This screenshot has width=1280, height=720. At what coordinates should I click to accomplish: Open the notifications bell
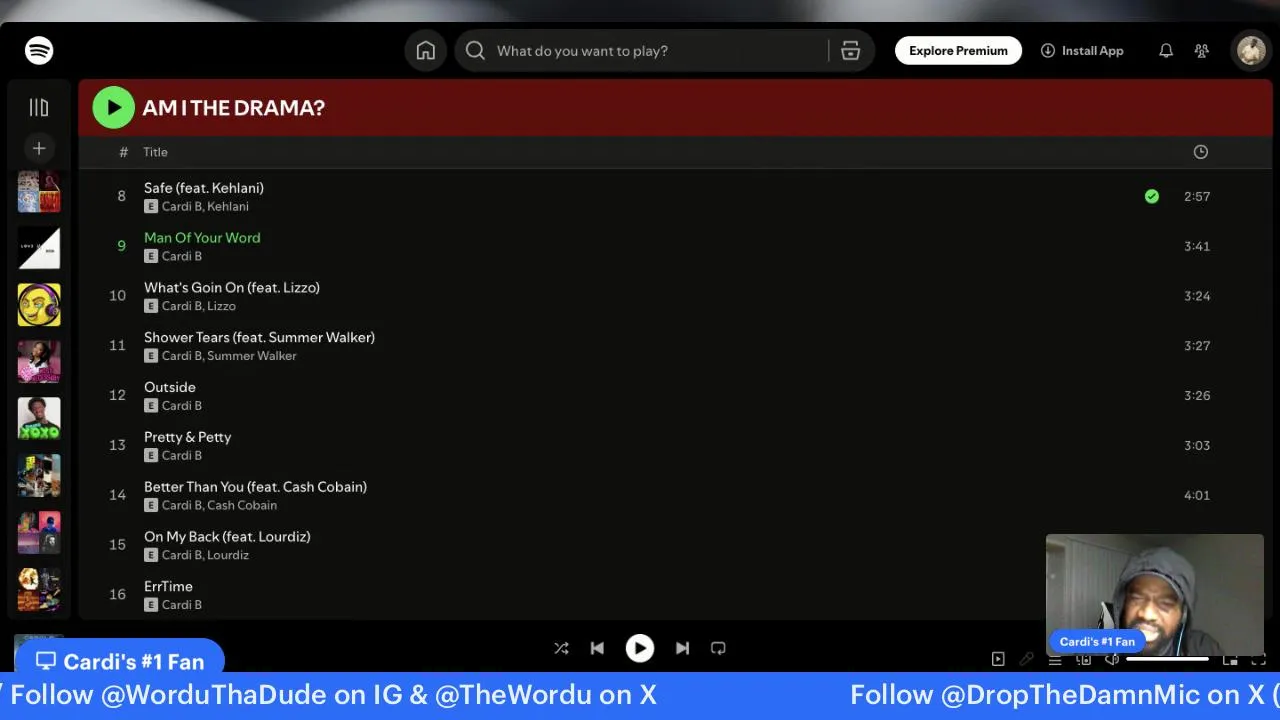(1166, 51)
